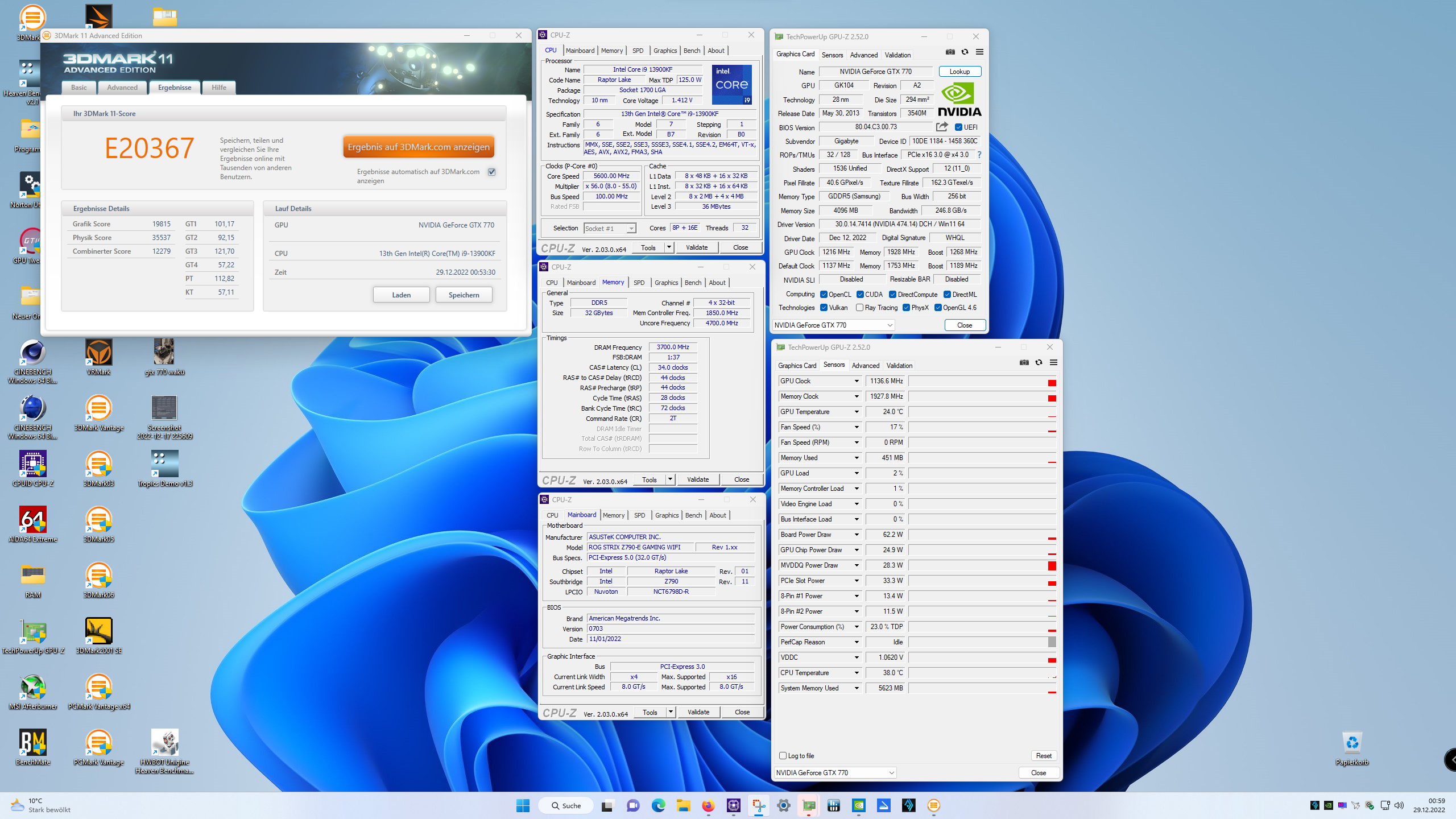This screenshot has width=1456, height=819.
Task: Open Microsoft Edge from the taskbar
Action: pos(659,805)
